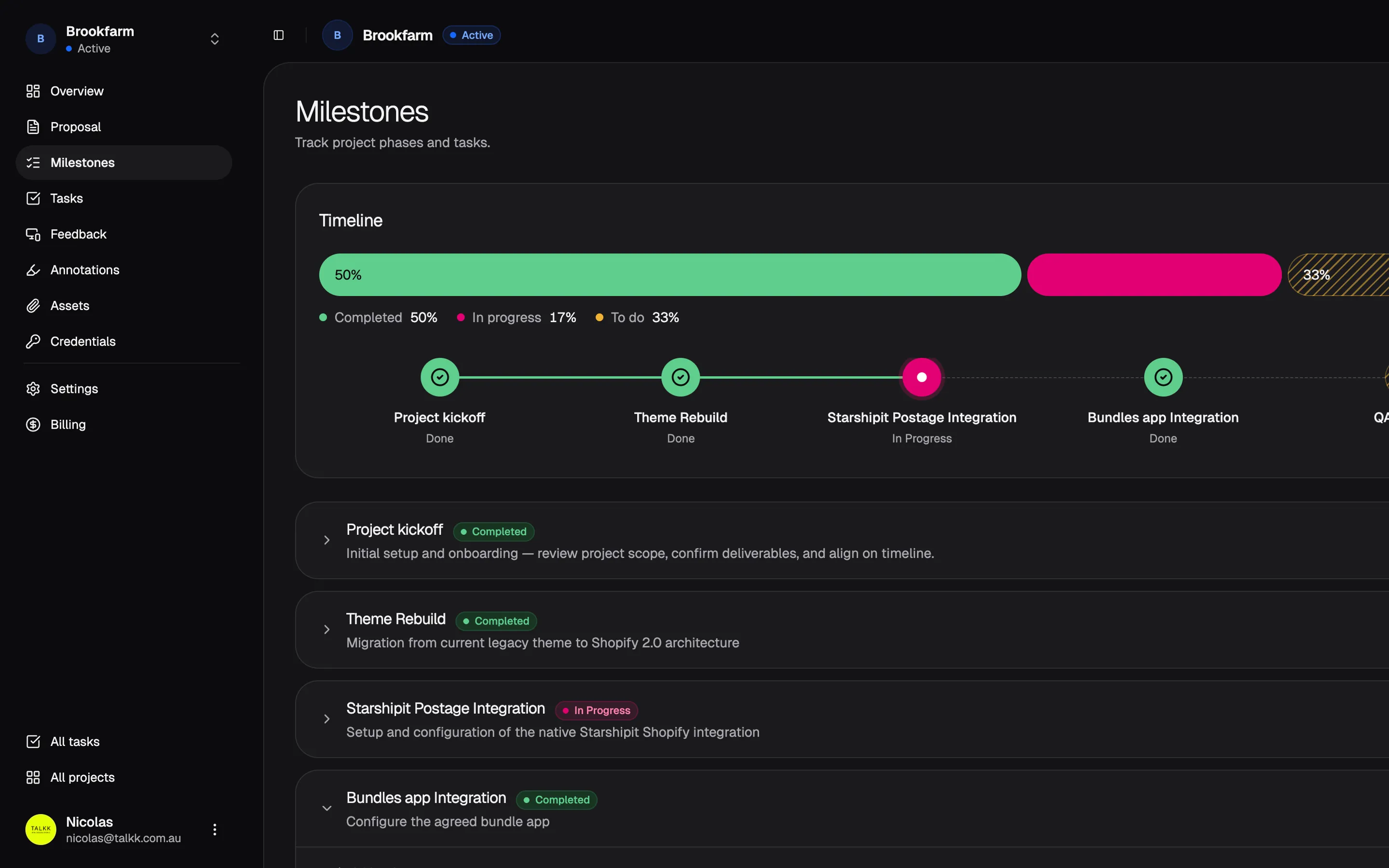The width and height of the screenshot is (1389, 868).
Task: Click the Brookfarm B avatar in header
Action: (x=338, y=35)
